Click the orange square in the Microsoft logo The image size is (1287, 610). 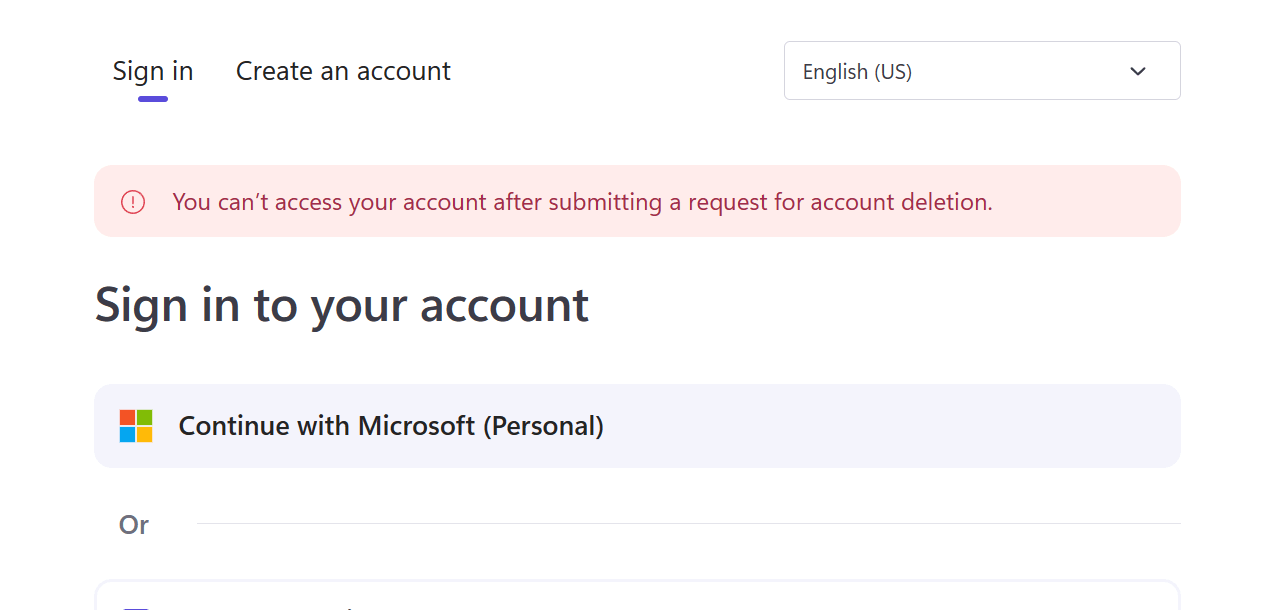127,417
